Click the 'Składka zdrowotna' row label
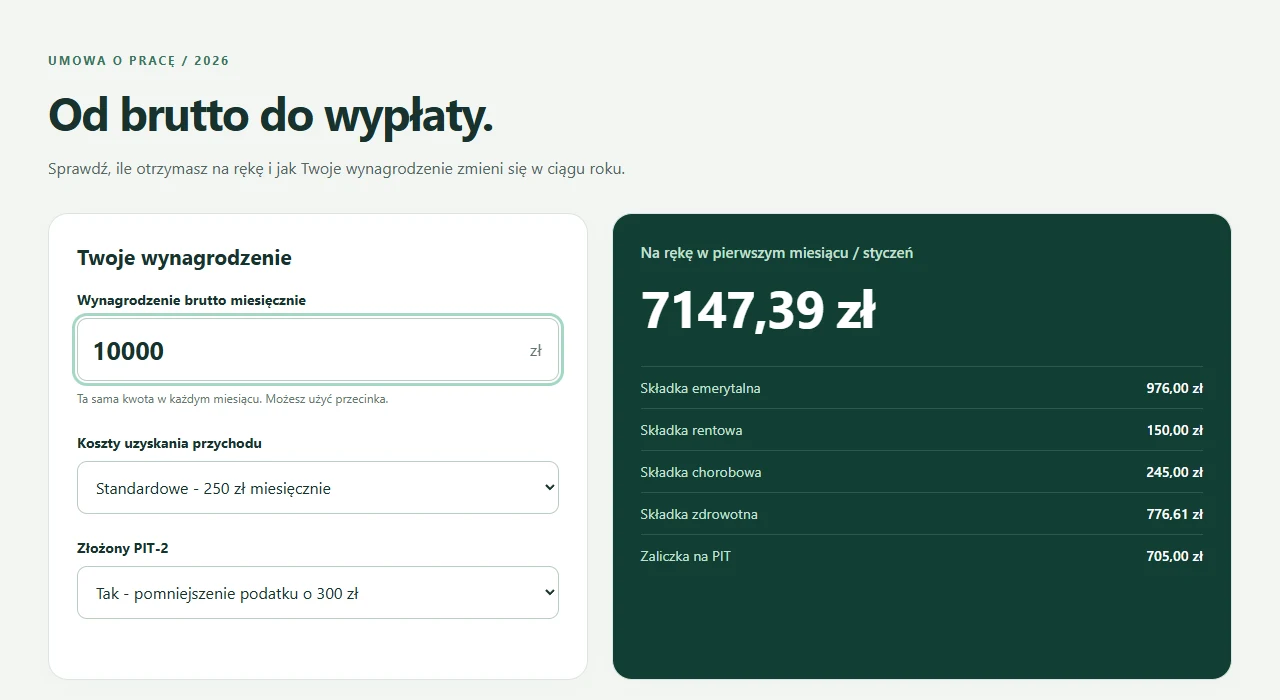The image size is (1280, 700). pyautogui.click(x=699, y=514)
